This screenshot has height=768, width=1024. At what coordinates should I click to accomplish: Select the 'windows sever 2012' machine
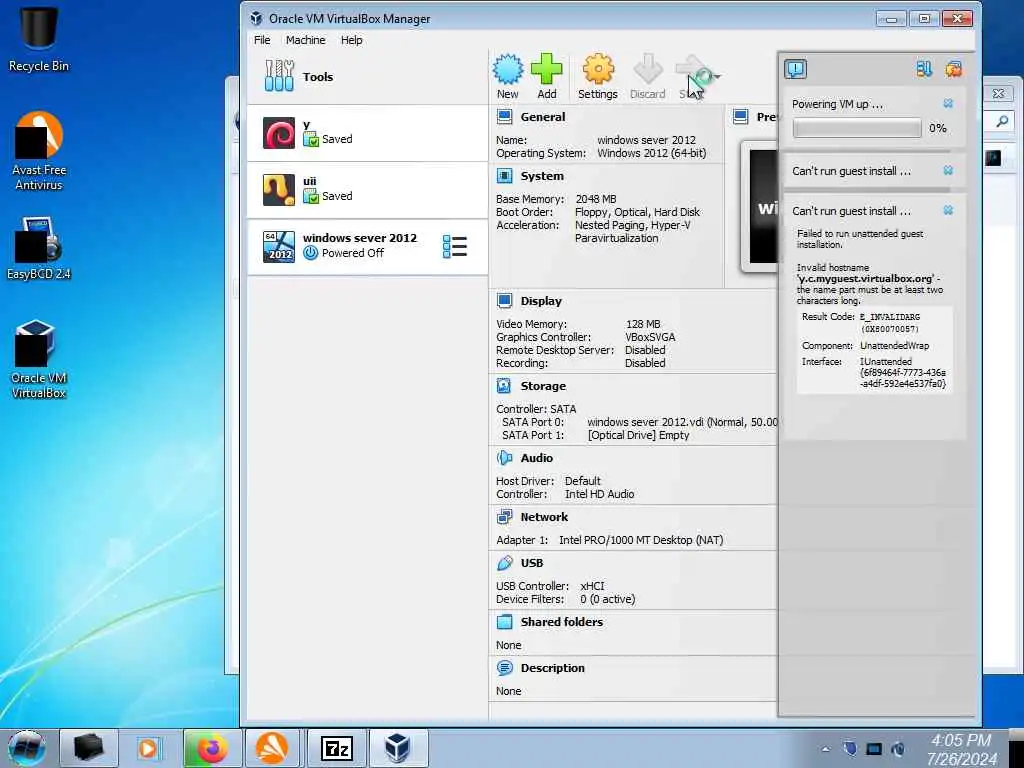pyautogui.click(x=367, y=246)
